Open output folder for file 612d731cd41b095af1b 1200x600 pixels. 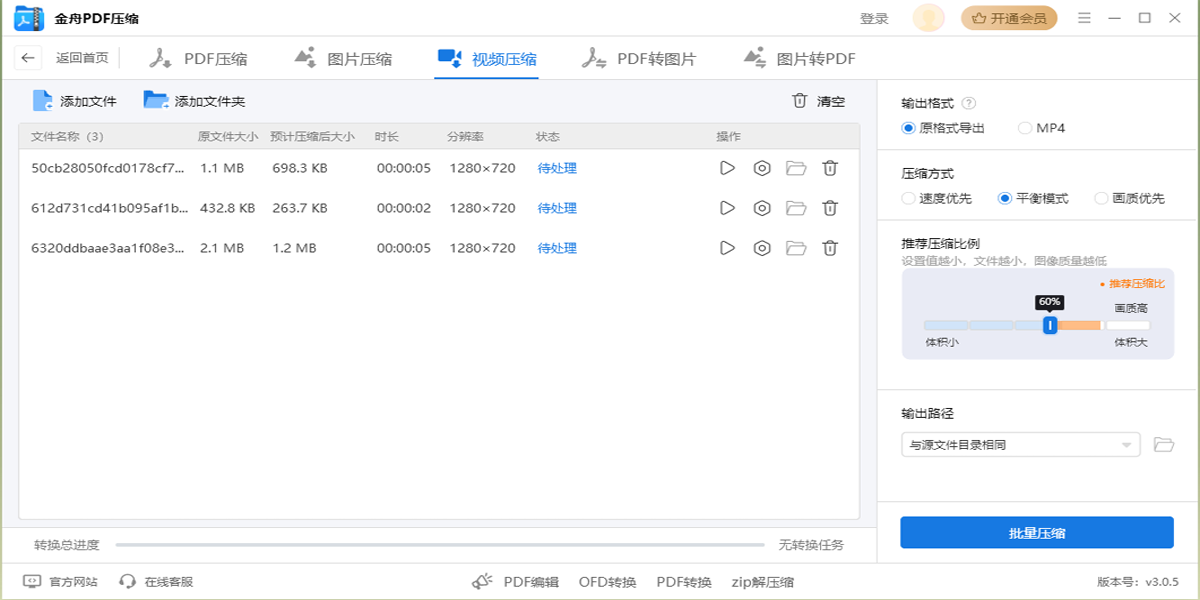coord(796,208)
